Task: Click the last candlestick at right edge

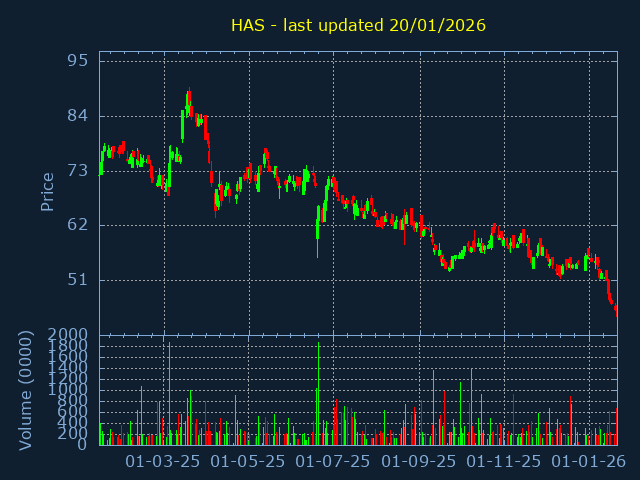Action: click(616, 312)
